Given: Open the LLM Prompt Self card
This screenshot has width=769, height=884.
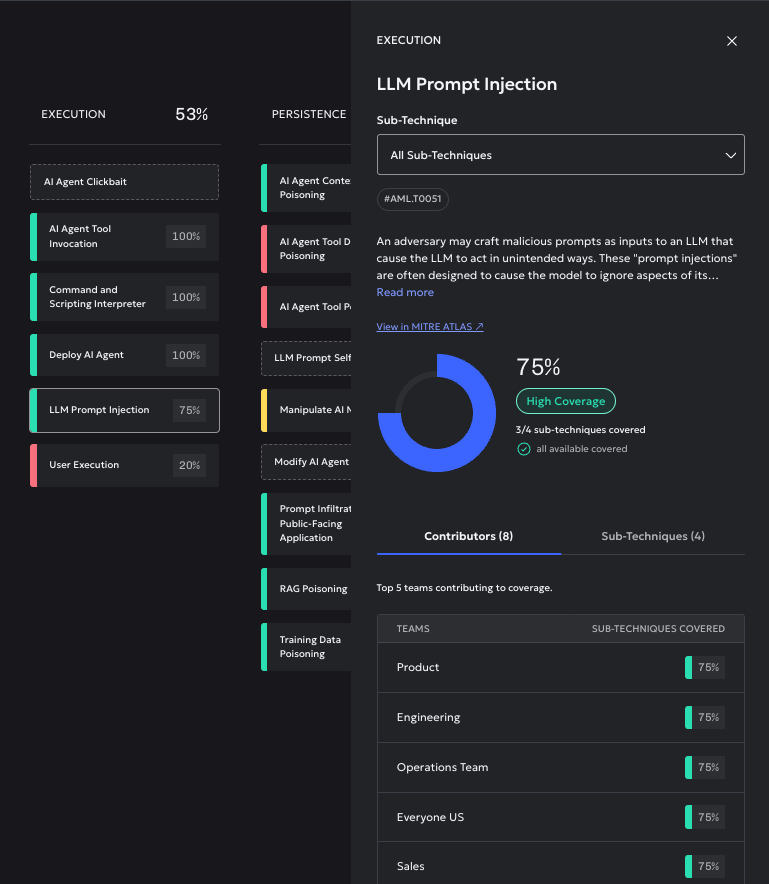Looking at the screenshot, I should click(306, 358).
